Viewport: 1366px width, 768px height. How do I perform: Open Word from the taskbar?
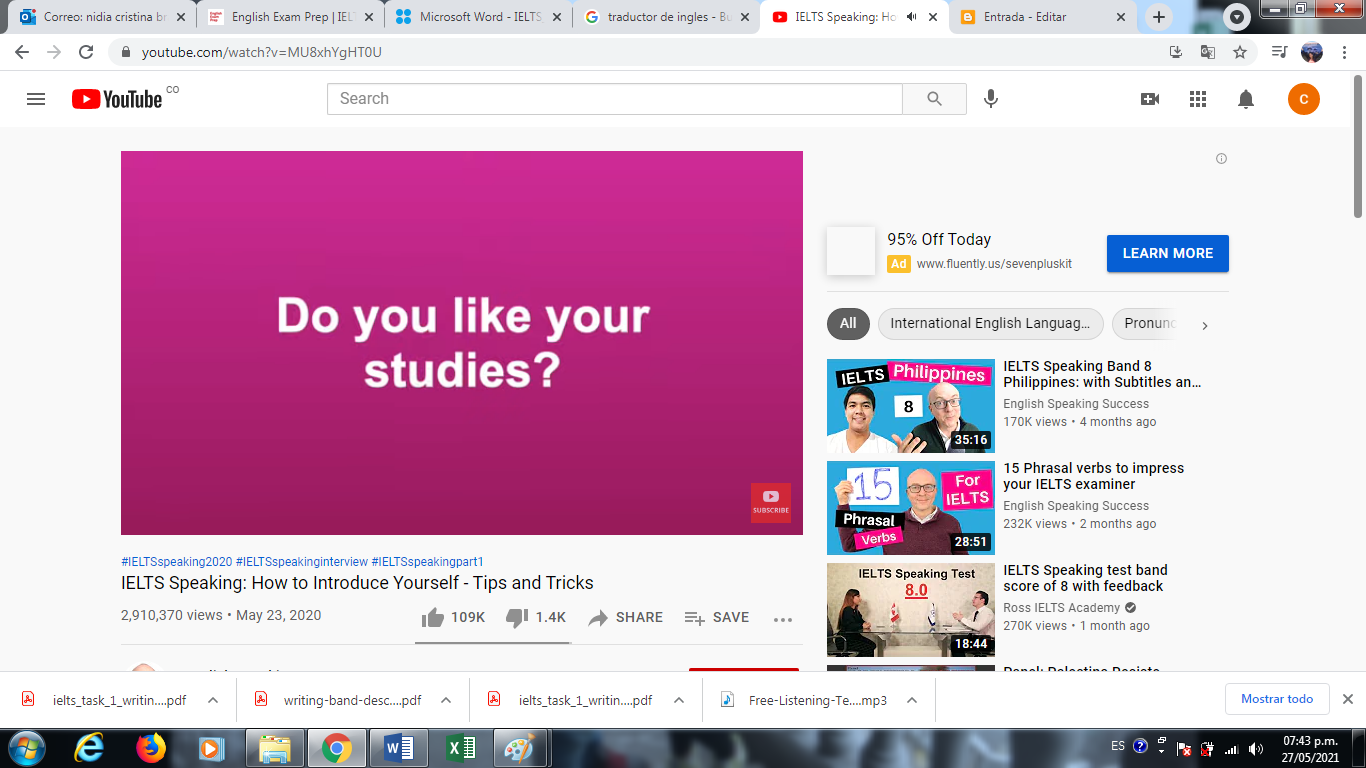click(398, 748)
